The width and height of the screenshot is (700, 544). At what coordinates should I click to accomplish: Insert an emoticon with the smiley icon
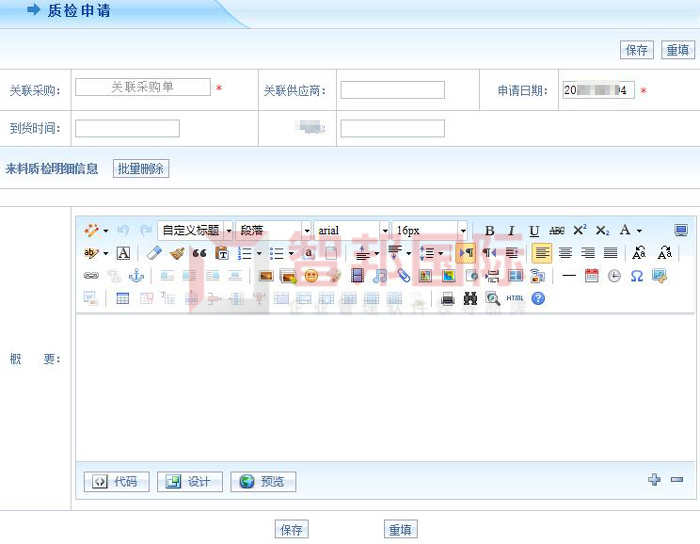click(x=311, y=276)
